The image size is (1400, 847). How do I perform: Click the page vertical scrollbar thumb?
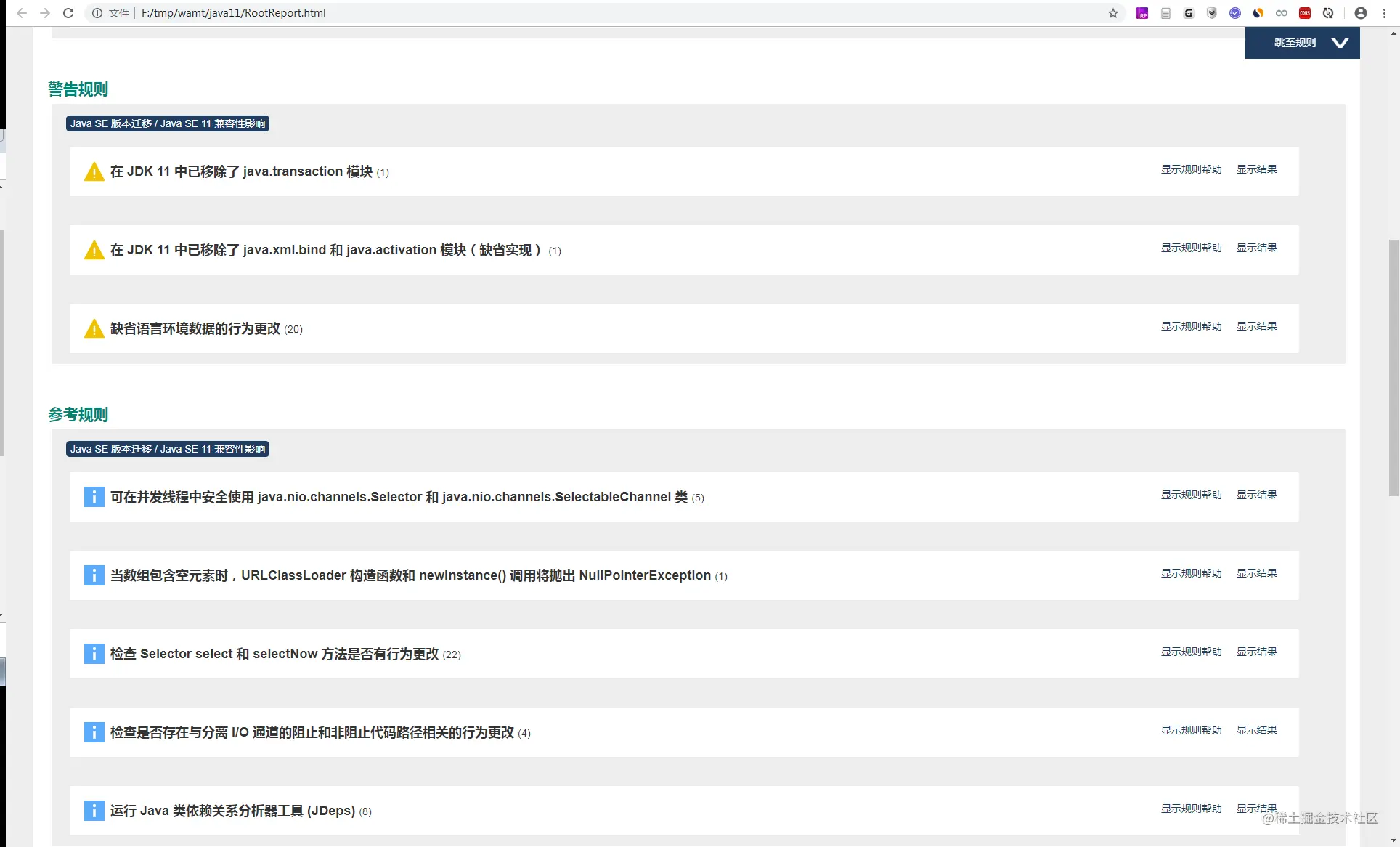[1393, 368]
